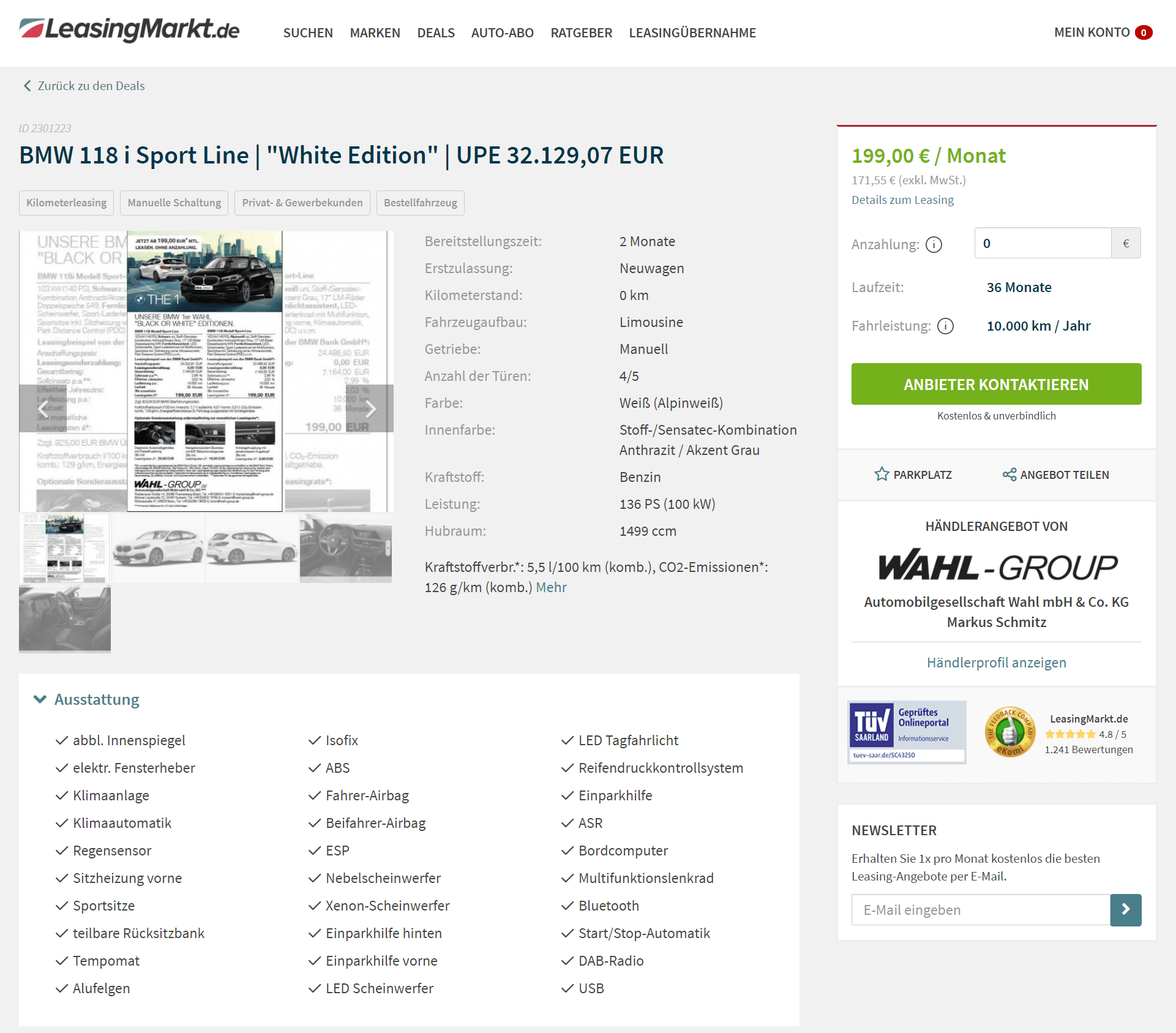Click the 1.241 Bewertungen text
This screenshot has height=1033, width=1176.
[x=1088, y=749]
